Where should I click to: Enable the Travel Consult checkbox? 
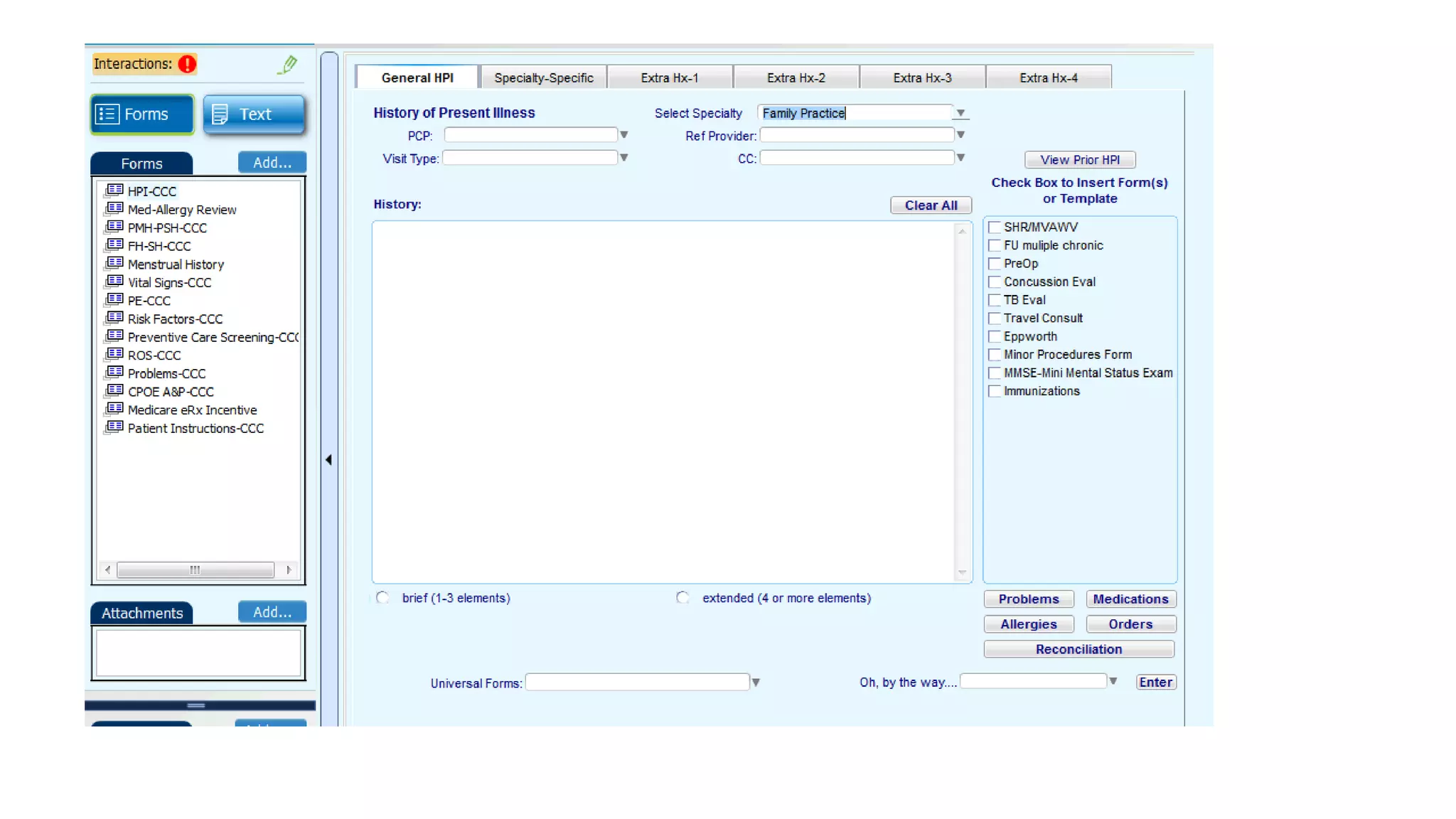click(x=995, y=318)
